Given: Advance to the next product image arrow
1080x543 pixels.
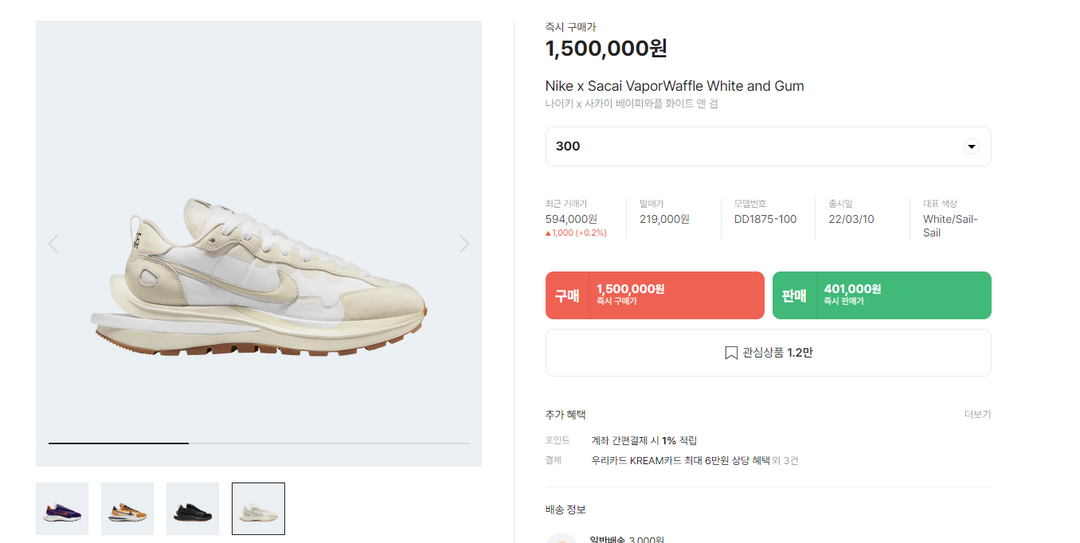Looking at the screenshot, I should click(464, 243).
